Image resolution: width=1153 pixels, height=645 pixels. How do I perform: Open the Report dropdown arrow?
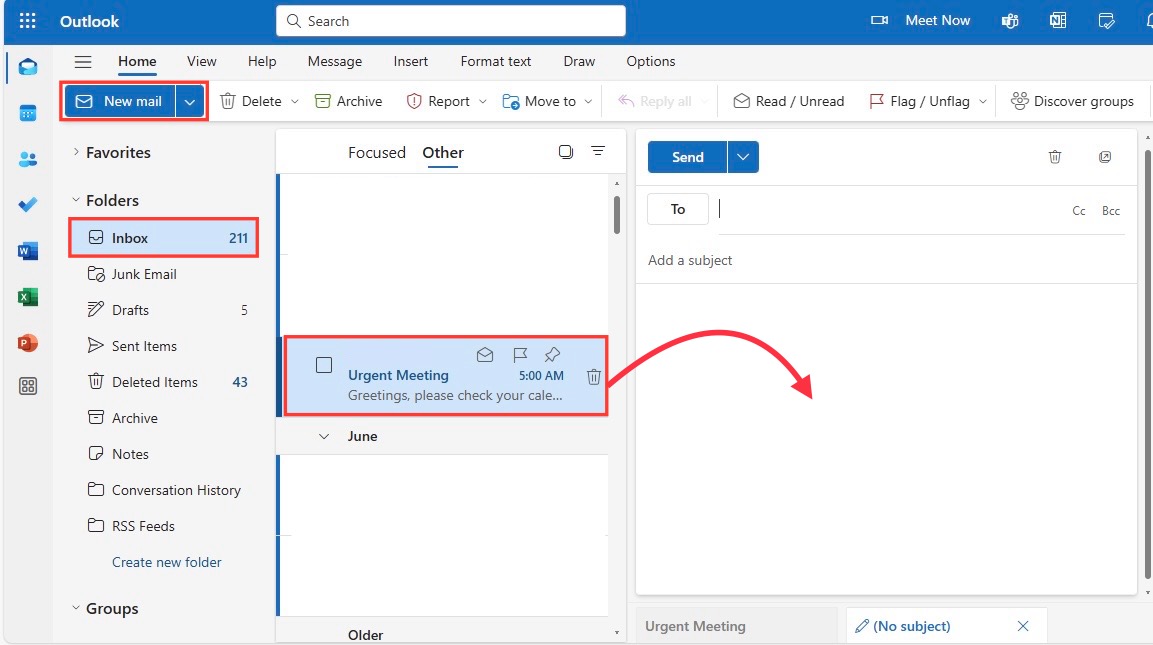click(x=482, y=101)
